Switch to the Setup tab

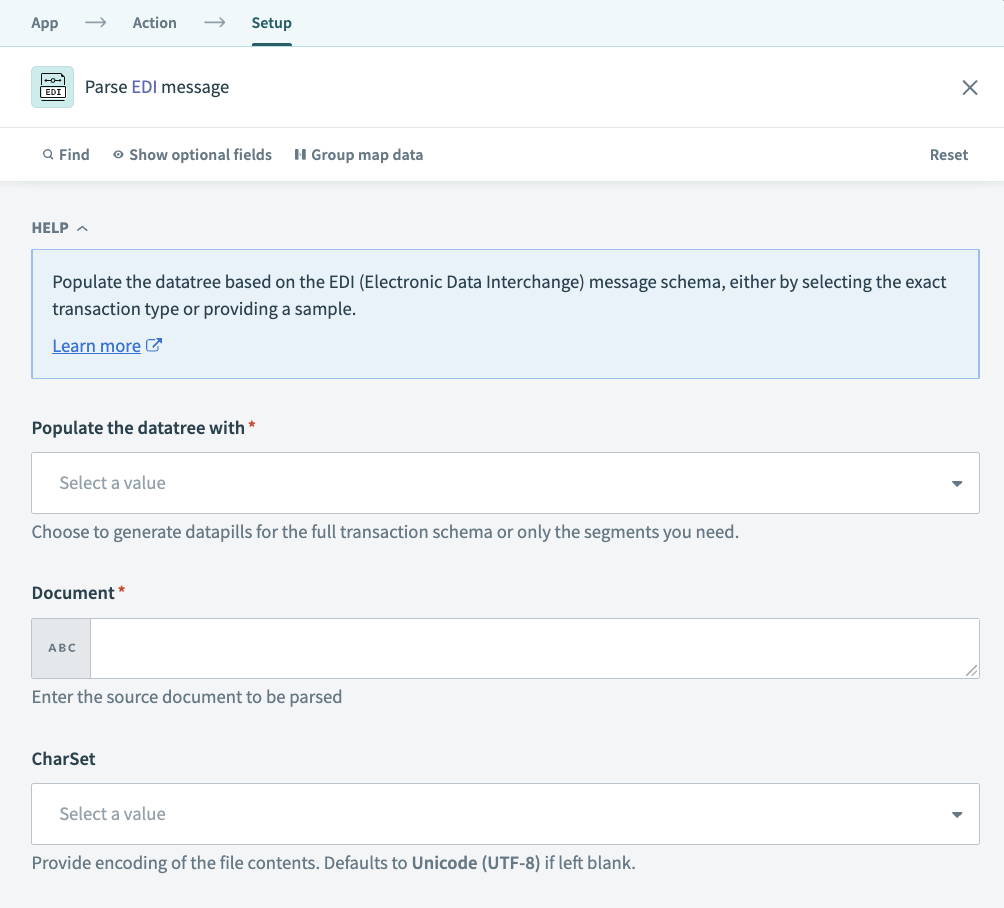point(271,22)
